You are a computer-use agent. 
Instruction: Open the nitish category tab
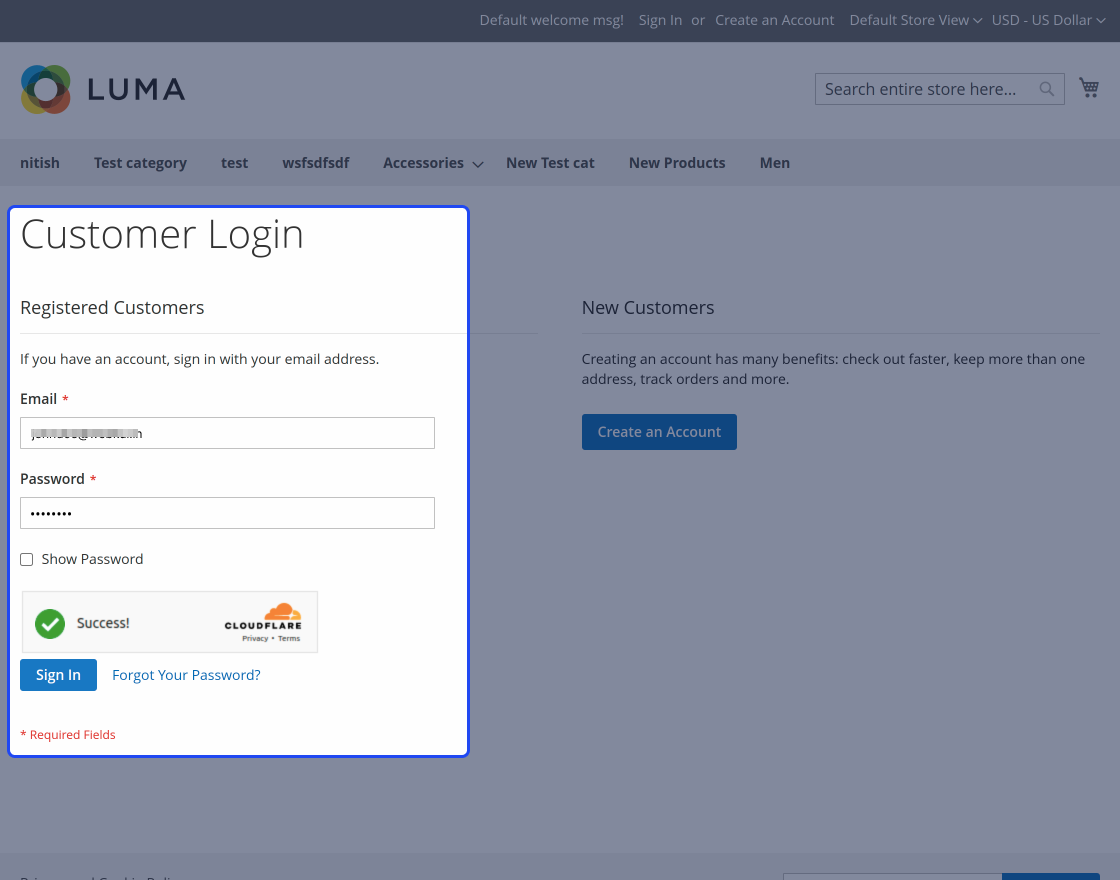tap(39, 162)
